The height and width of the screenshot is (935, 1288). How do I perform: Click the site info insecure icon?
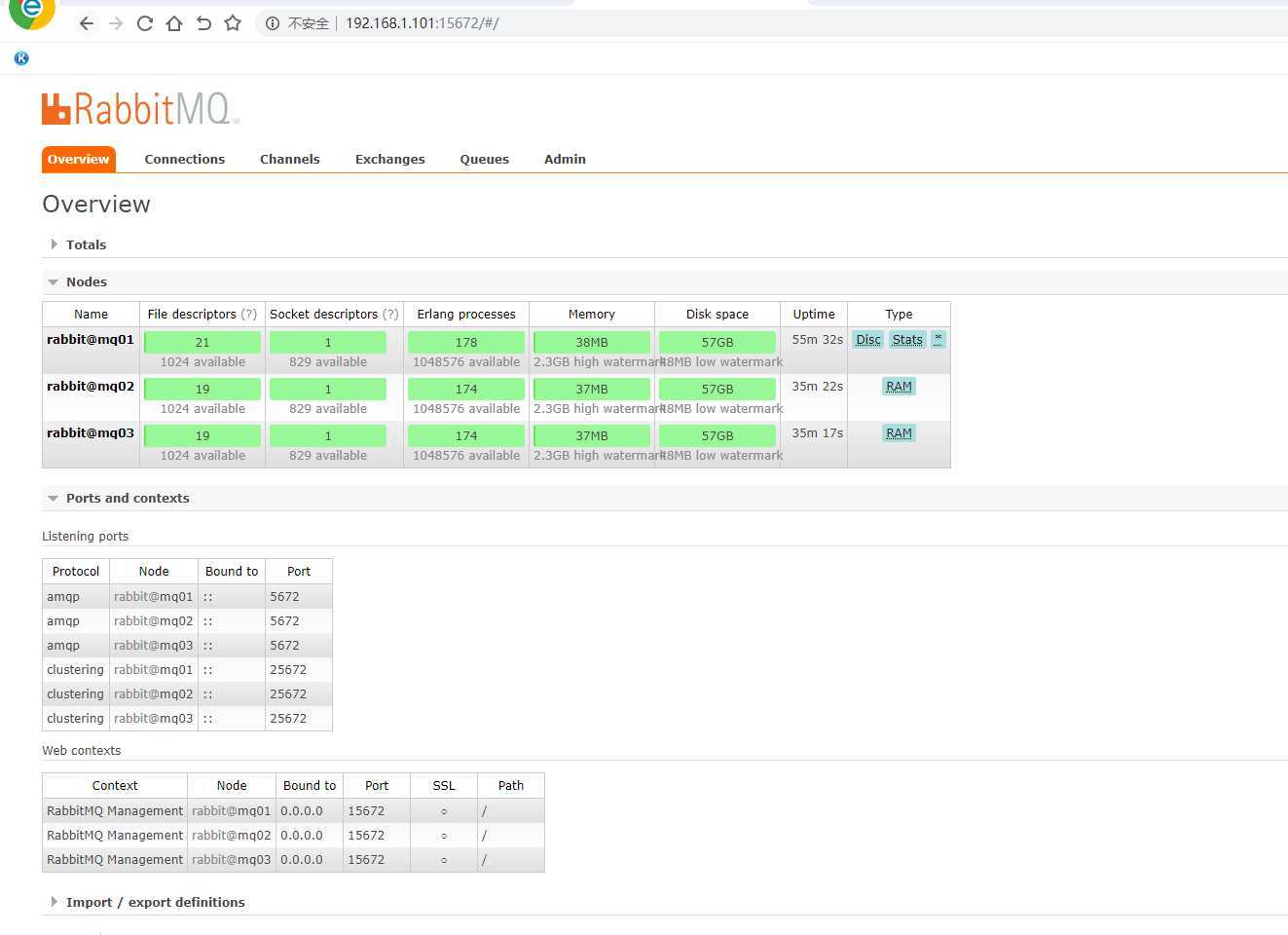(273, 23)
